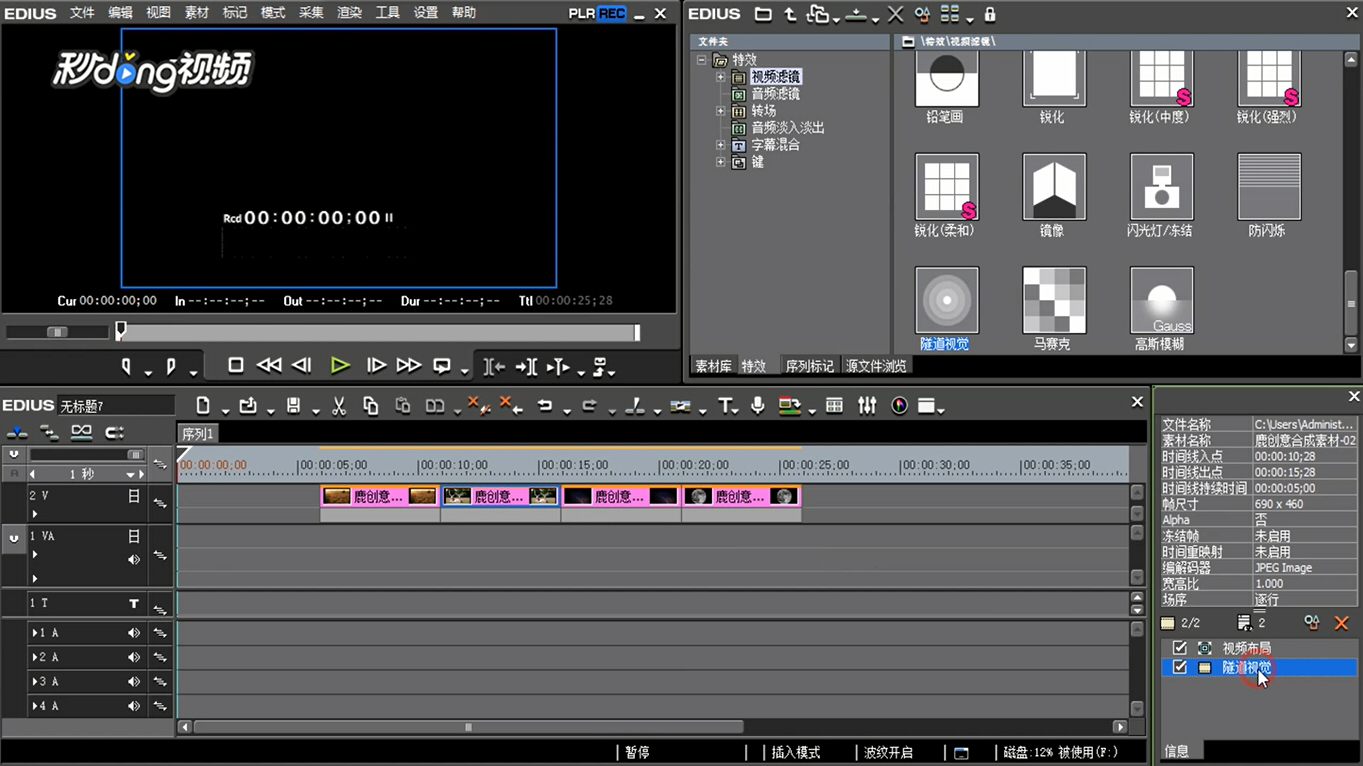Toggle mute speaker on 2 A track
This screenshot has width=1363, height=766.
coord(133,658)
